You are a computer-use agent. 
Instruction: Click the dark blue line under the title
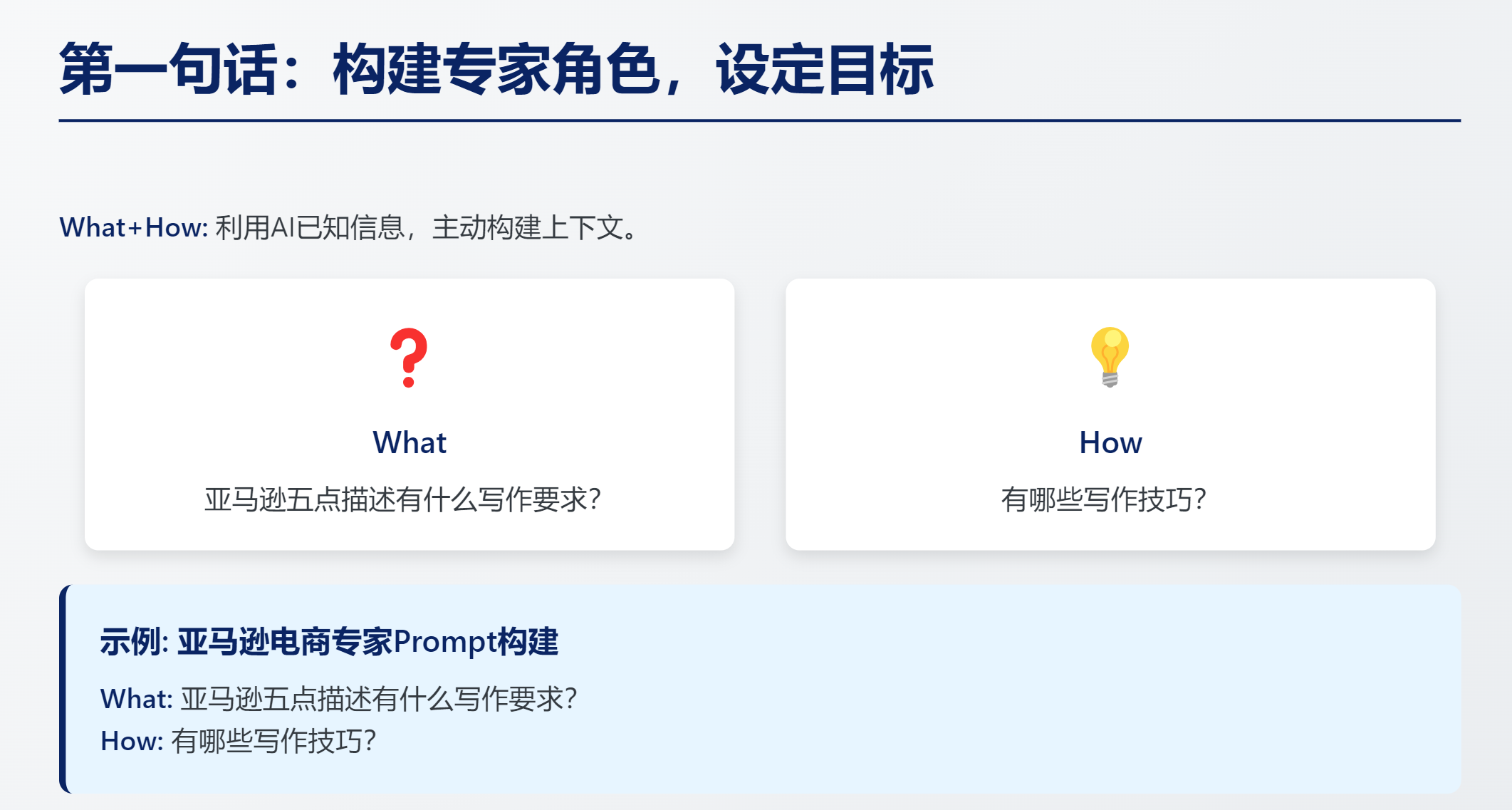[x=759, y=120]
